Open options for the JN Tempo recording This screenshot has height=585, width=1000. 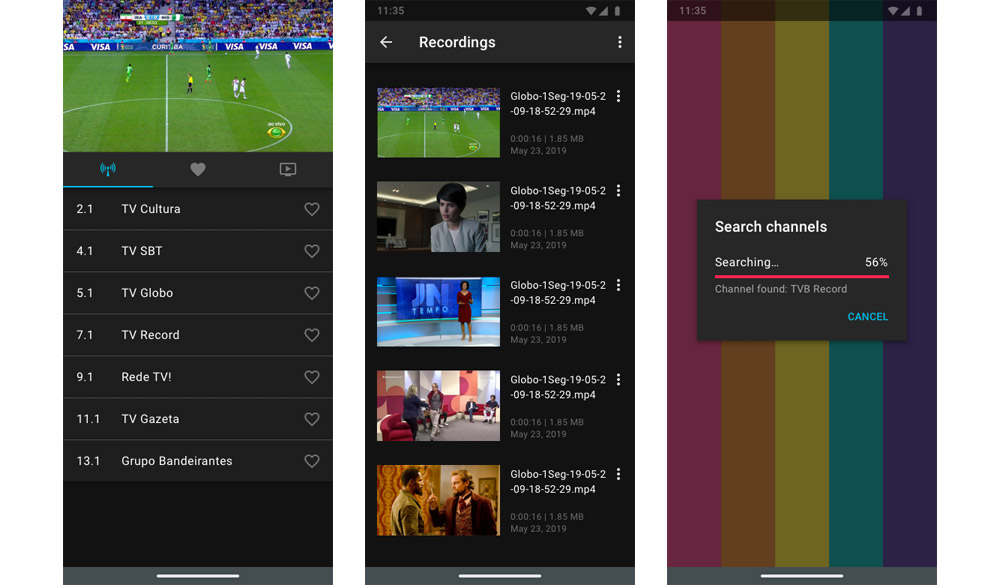pyautogui.click(x=618, y=285)
